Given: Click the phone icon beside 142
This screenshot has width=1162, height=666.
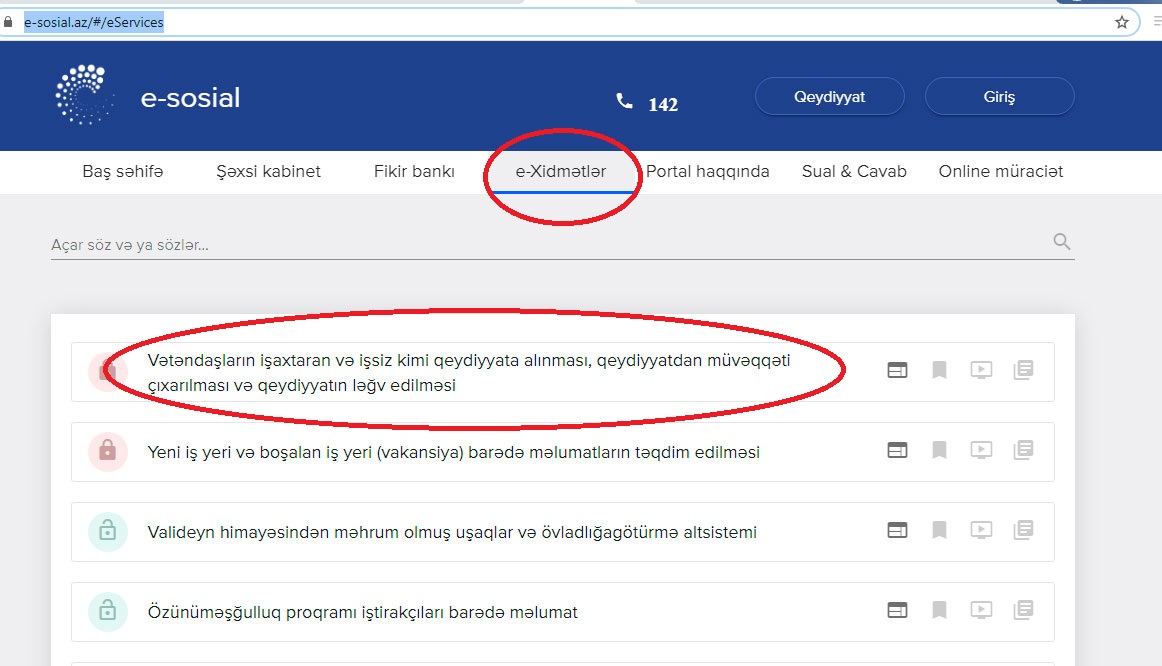Looking at the screenshot, I should [x=624, y=101].
